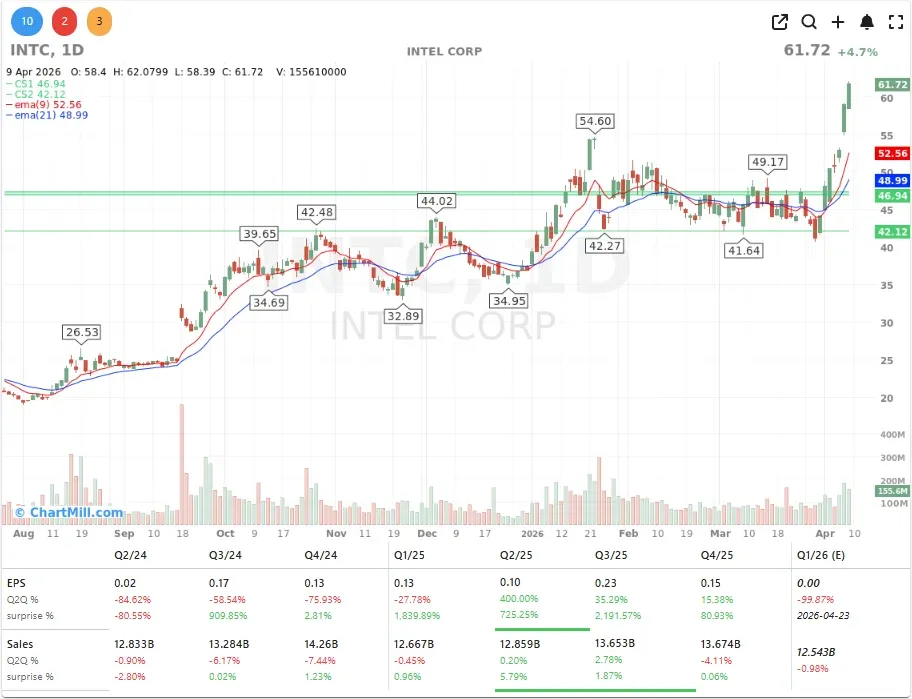Click the 54.60 price callout on the chart

click(595, 121)
